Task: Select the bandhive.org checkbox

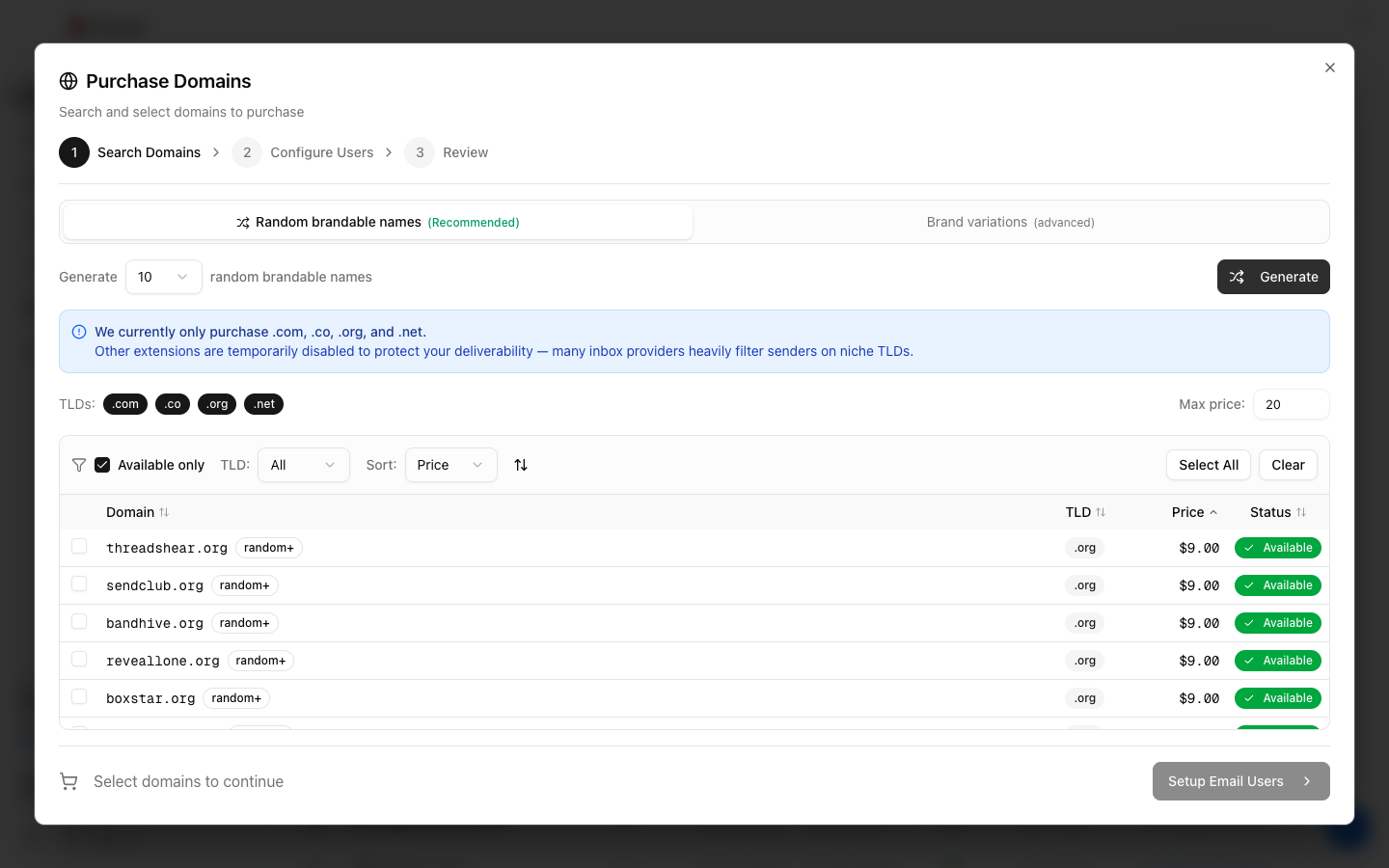Action: pos(79,621)
